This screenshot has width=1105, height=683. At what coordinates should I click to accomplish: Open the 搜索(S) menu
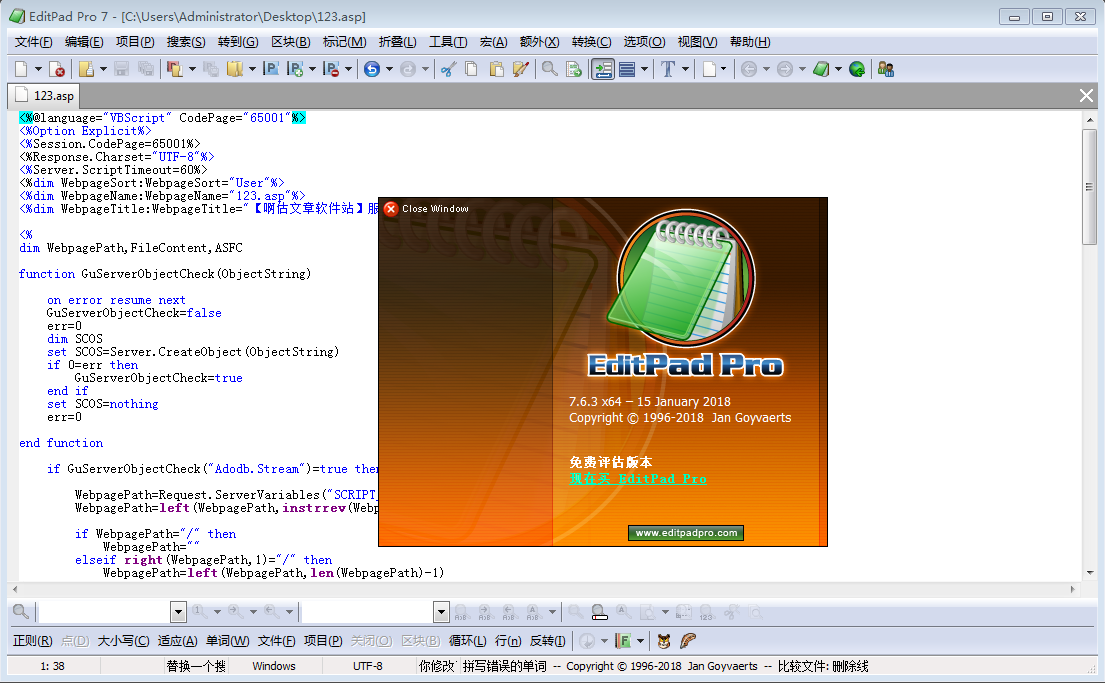tap(186, 42)
